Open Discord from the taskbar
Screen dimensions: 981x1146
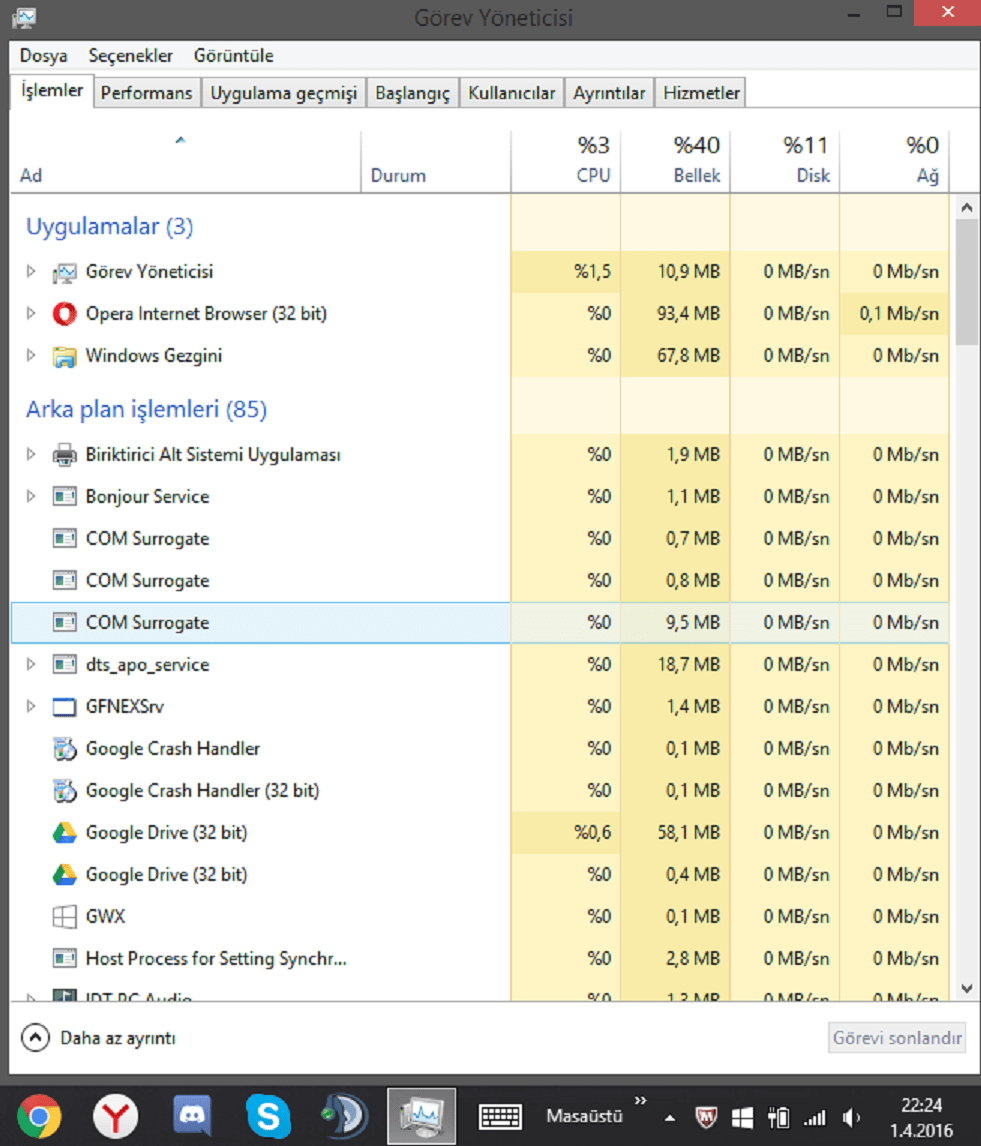click(192, 1115)
